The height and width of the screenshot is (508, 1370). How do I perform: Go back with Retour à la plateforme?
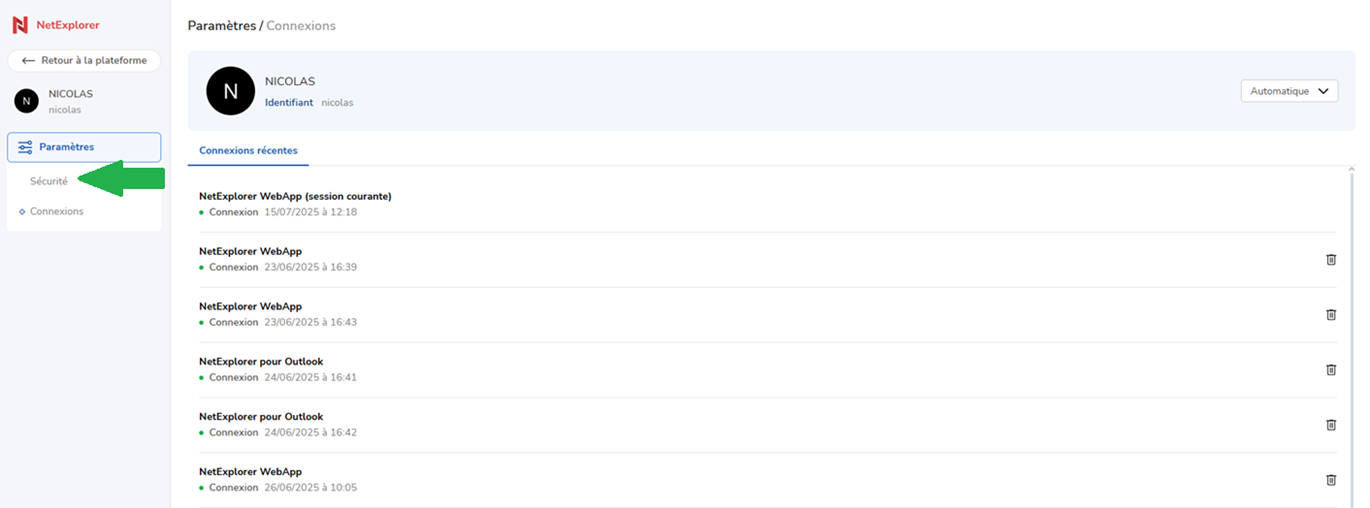pyautogui.click(x=84, y=61)
